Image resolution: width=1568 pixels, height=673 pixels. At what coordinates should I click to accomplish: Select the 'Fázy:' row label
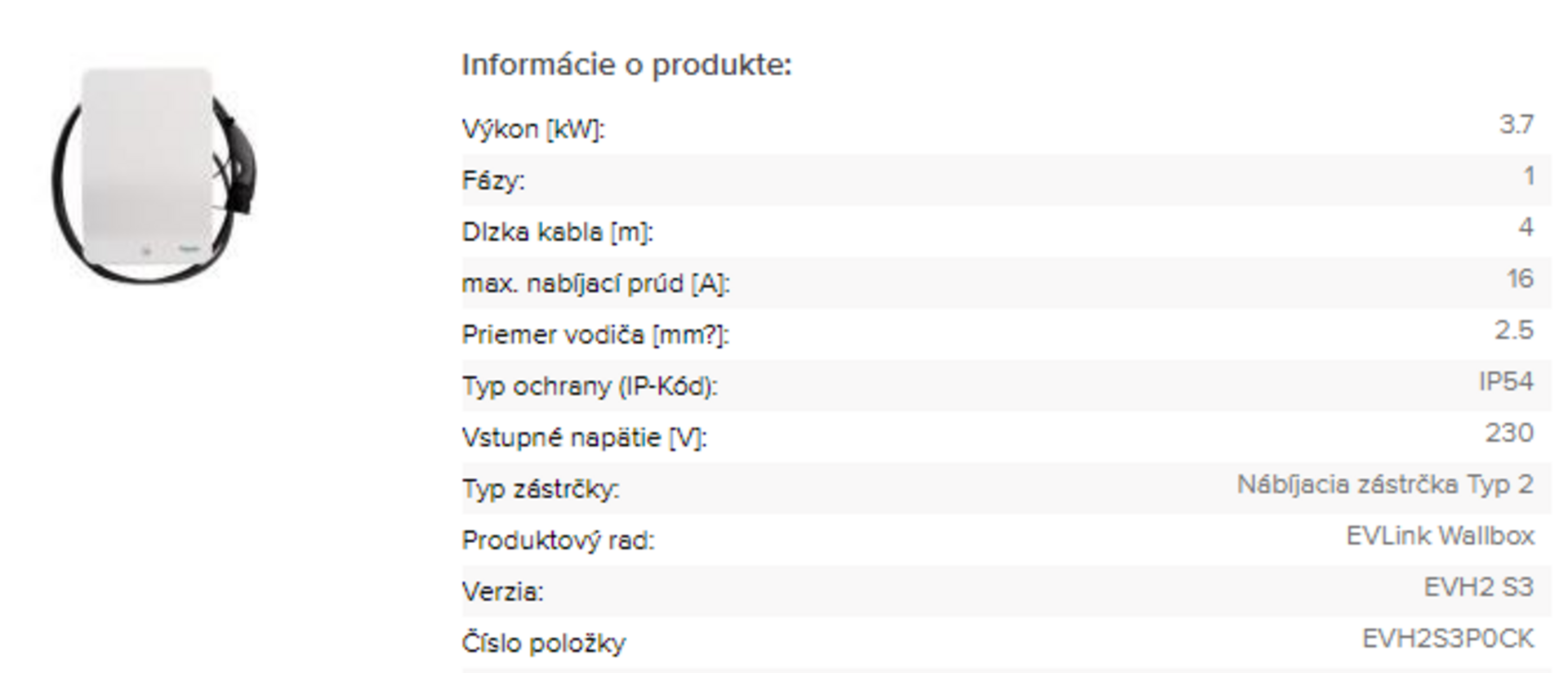pyautogui.click(x=493, y=181)
